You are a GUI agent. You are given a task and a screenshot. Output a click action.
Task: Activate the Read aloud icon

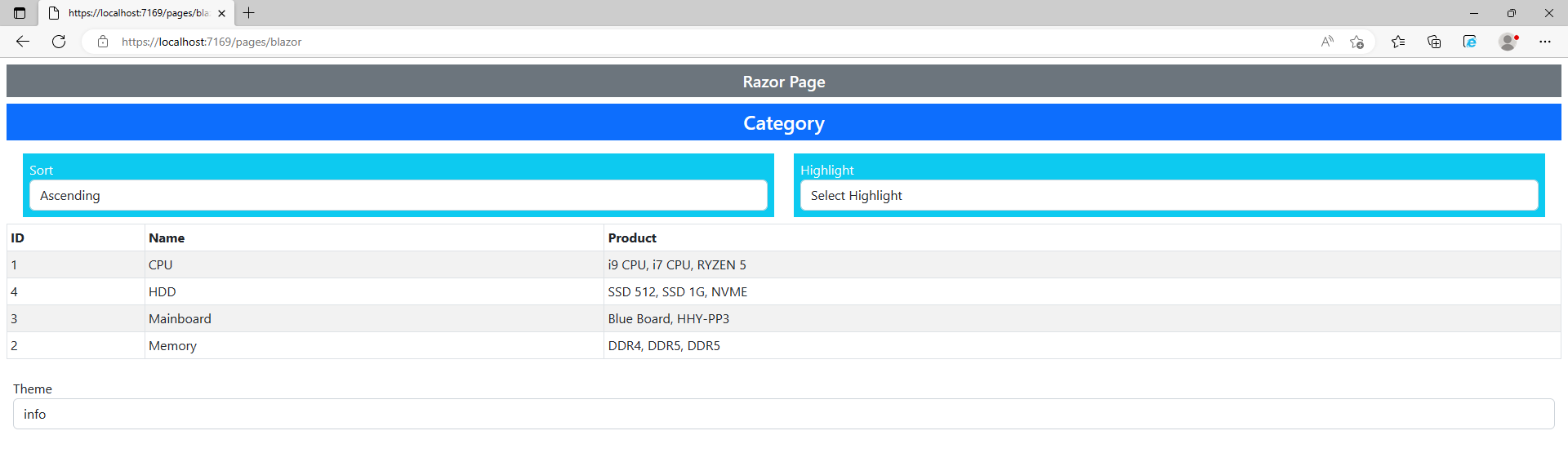pyautogui.click(x=1327, y=42)
